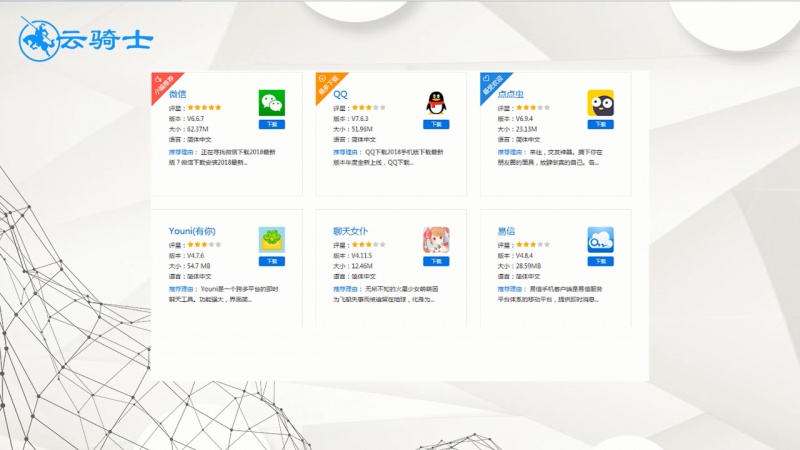Open the 易信 title link
Screen dimensions: 800x450
(x=506, y=231)
